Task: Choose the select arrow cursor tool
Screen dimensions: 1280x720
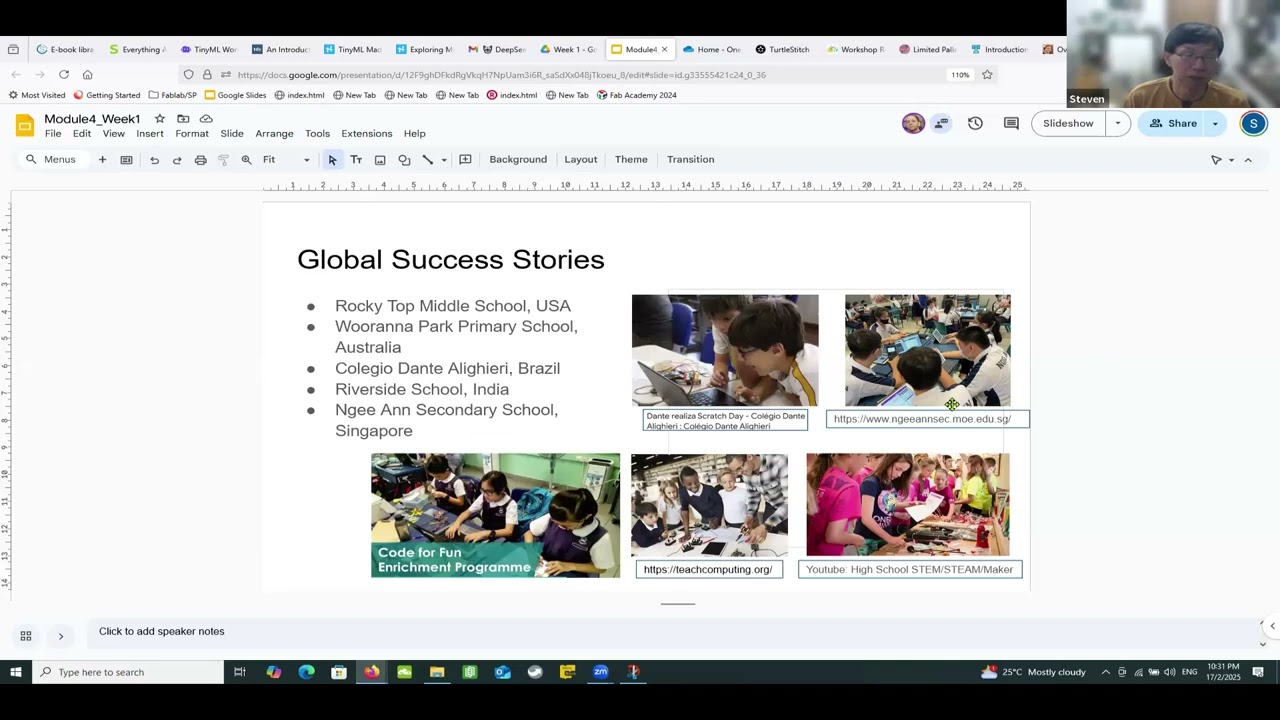Action: pos(332,160)
